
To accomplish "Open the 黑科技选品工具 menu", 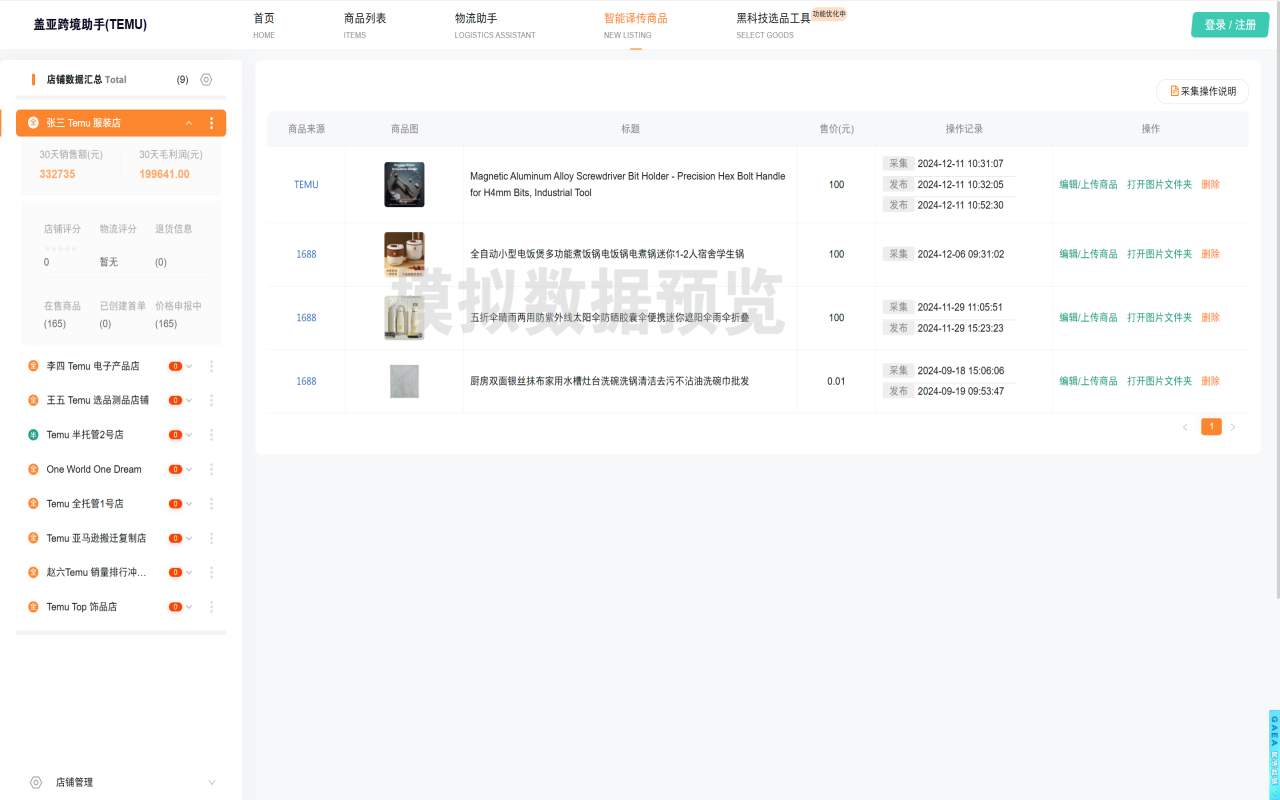I will pyautogui.click(x=766, y=25).
